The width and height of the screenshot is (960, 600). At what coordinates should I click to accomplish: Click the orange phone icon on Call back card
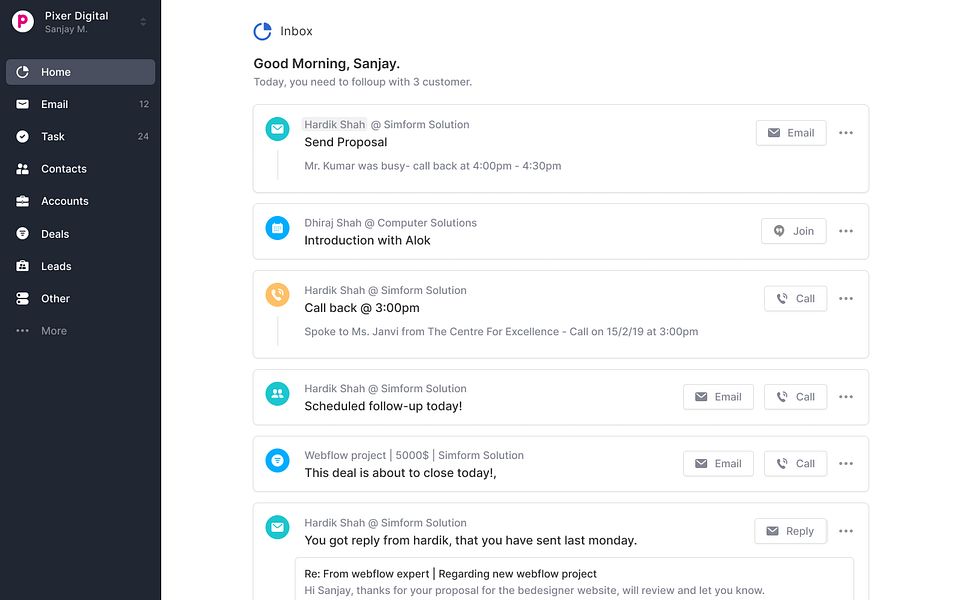pos(277,295)
